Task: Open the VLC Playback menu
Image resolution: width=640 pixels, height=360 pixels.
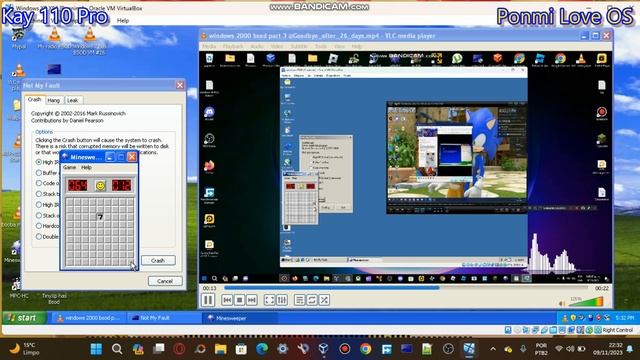Action: [x=233, y=47]
